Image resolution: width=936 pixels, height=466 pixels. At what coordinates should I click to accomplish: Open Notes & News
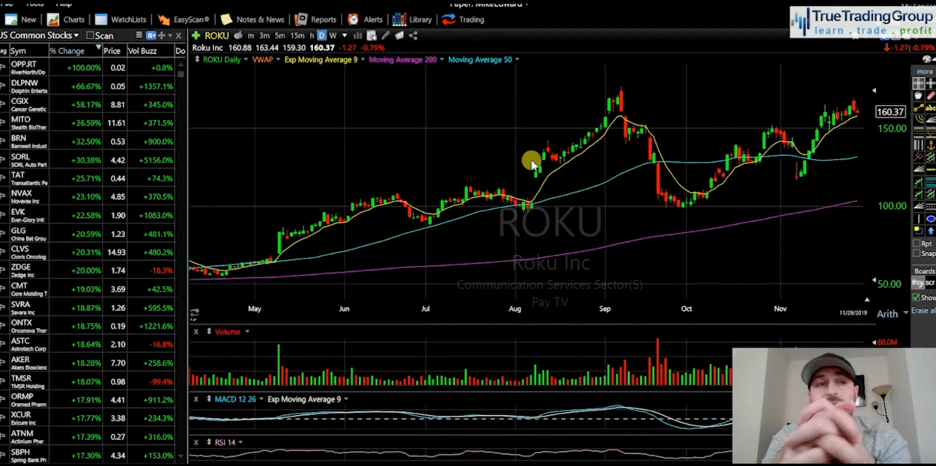pyautogui.click(x=253, y=20)
